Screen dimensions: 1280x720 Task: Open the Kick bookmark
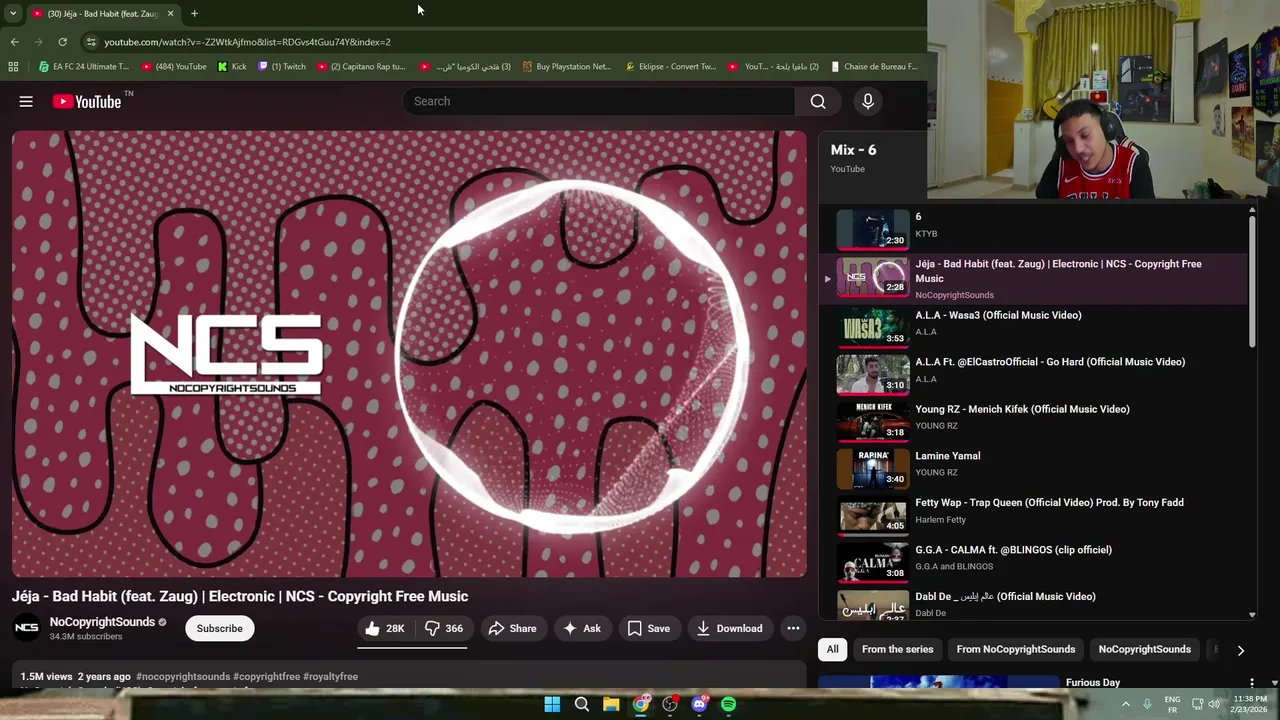232,67
